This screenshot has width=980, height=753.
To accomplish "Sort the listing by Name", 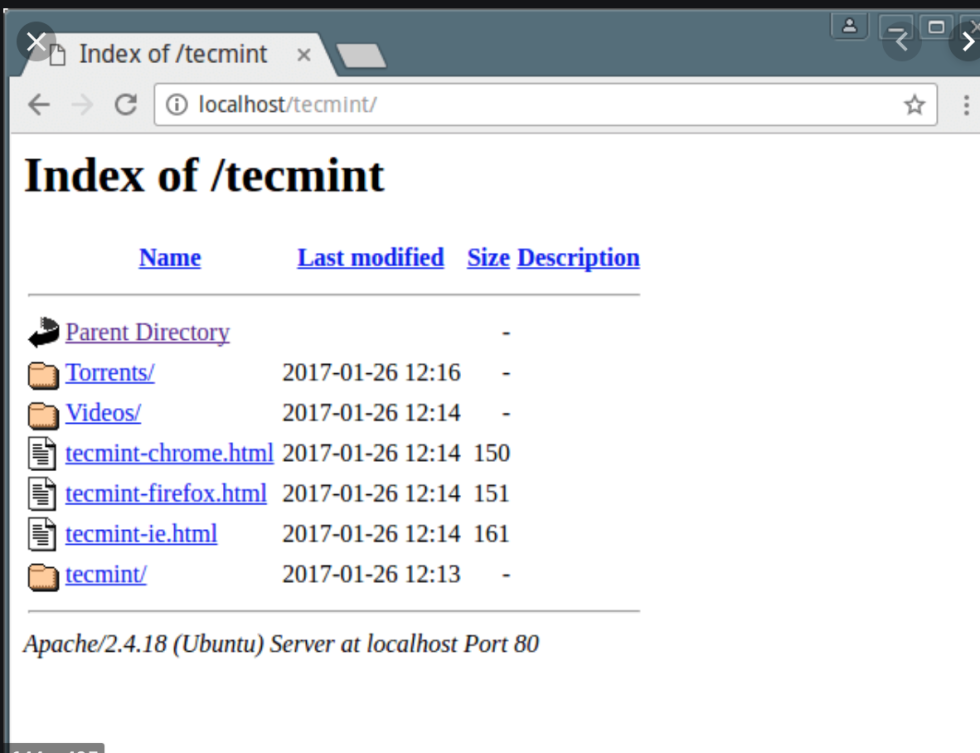I will tap(170, 258).
